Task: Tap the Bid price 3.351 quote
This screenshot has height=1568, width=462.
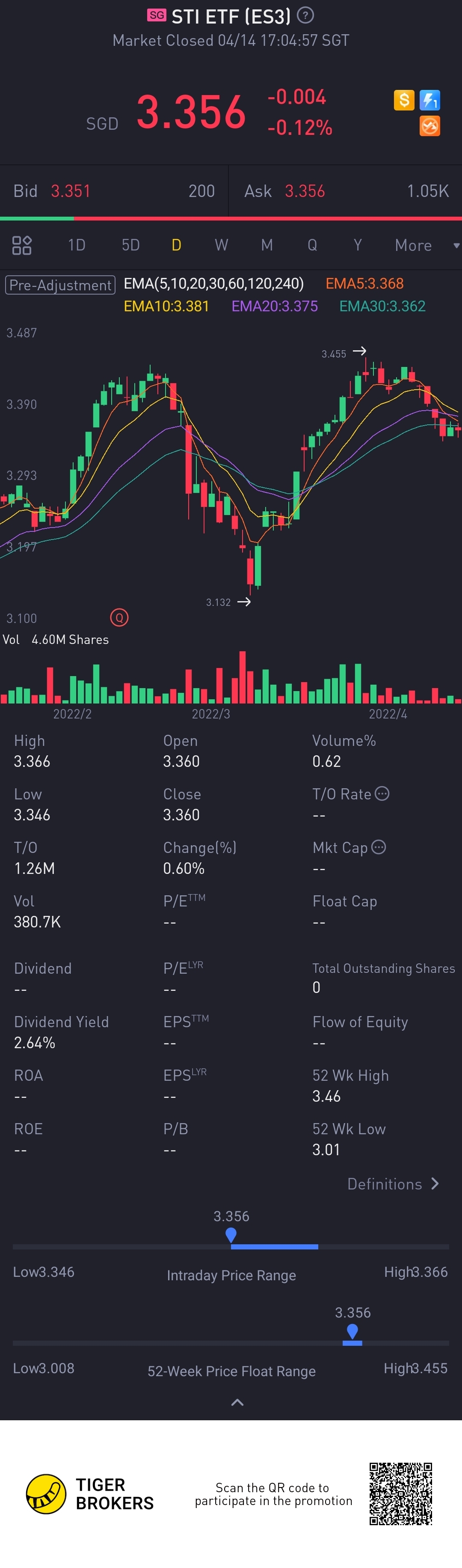Action: (x=71, y=191)
